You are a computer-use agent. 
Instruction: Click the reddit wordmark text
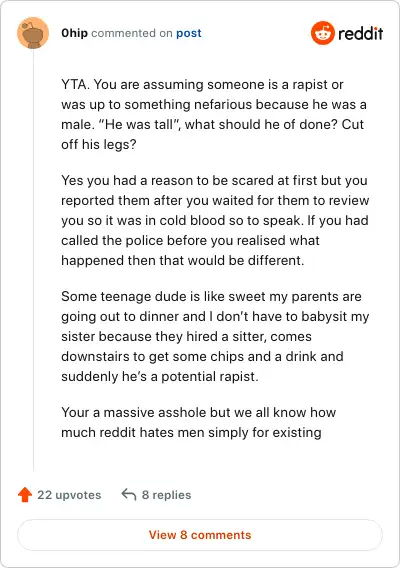361,33
